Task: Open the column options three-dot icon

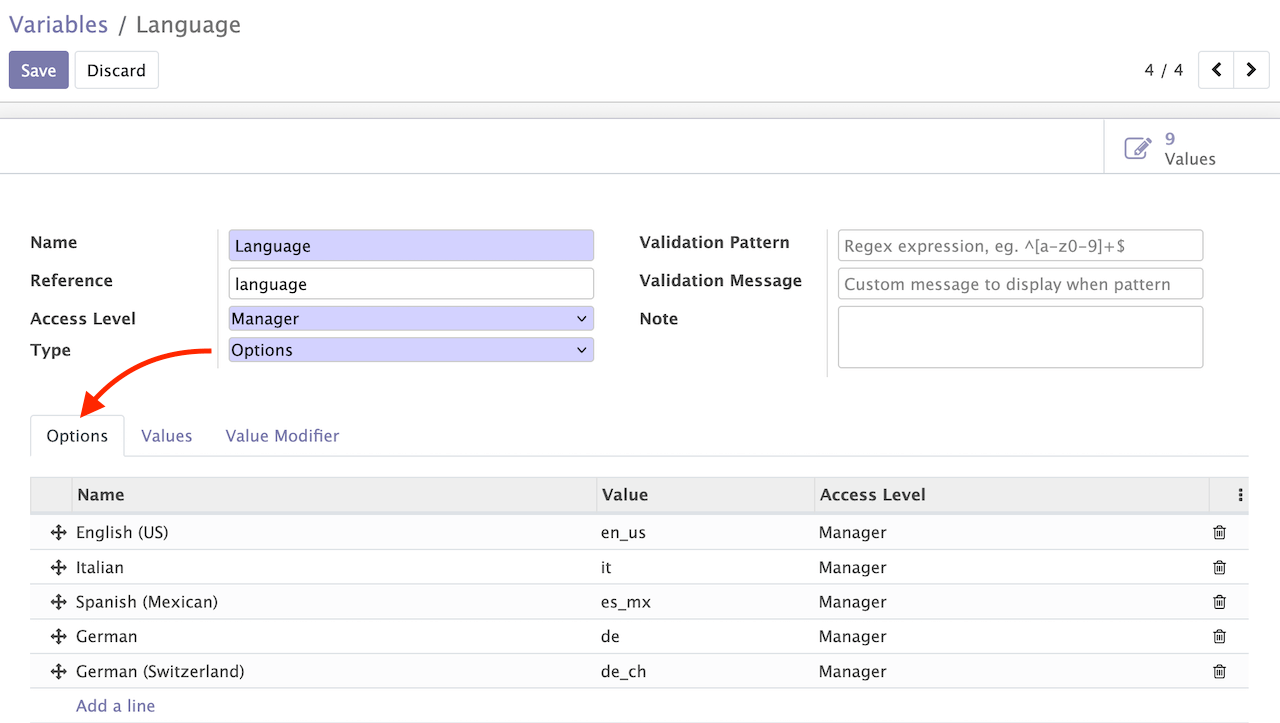Action: [1240, 495]
